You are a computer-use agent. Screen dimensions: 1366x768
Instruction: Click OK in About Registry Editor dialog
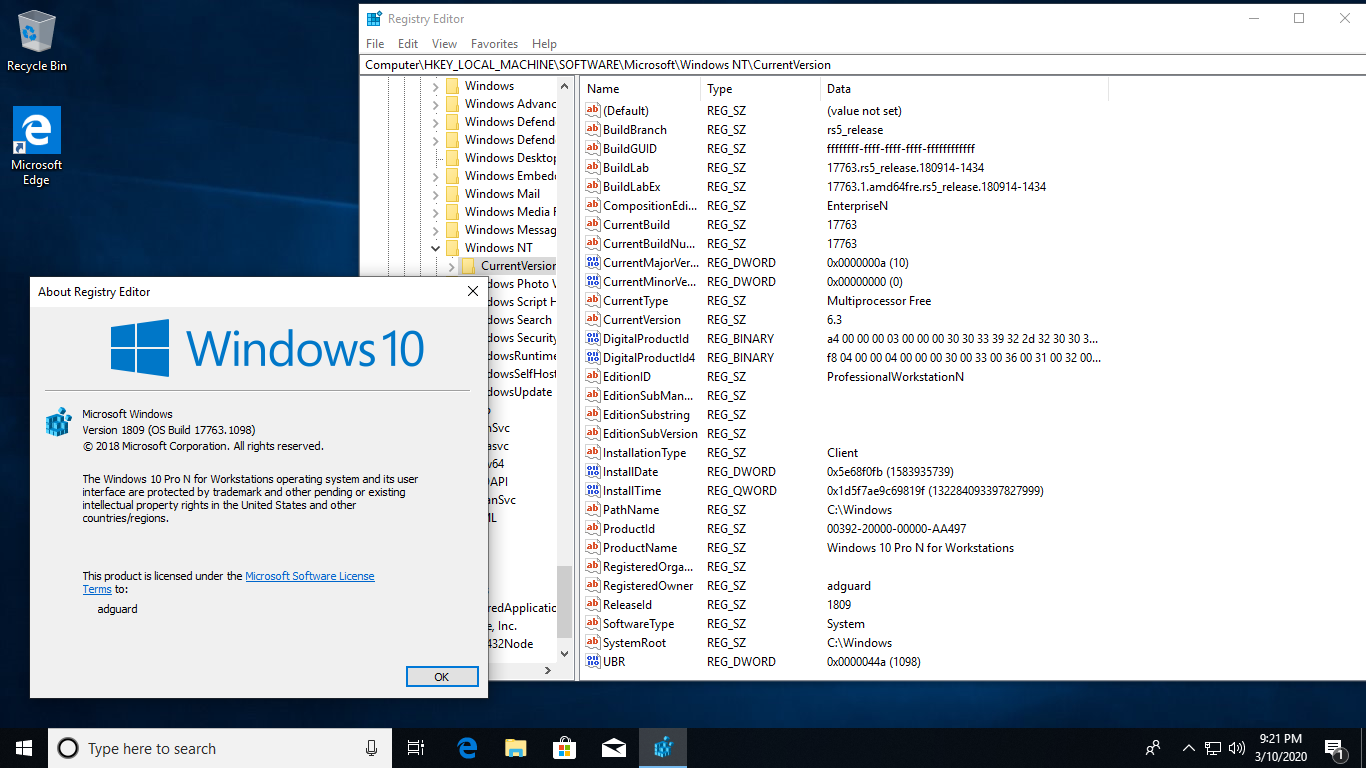(x=442, y=677)
